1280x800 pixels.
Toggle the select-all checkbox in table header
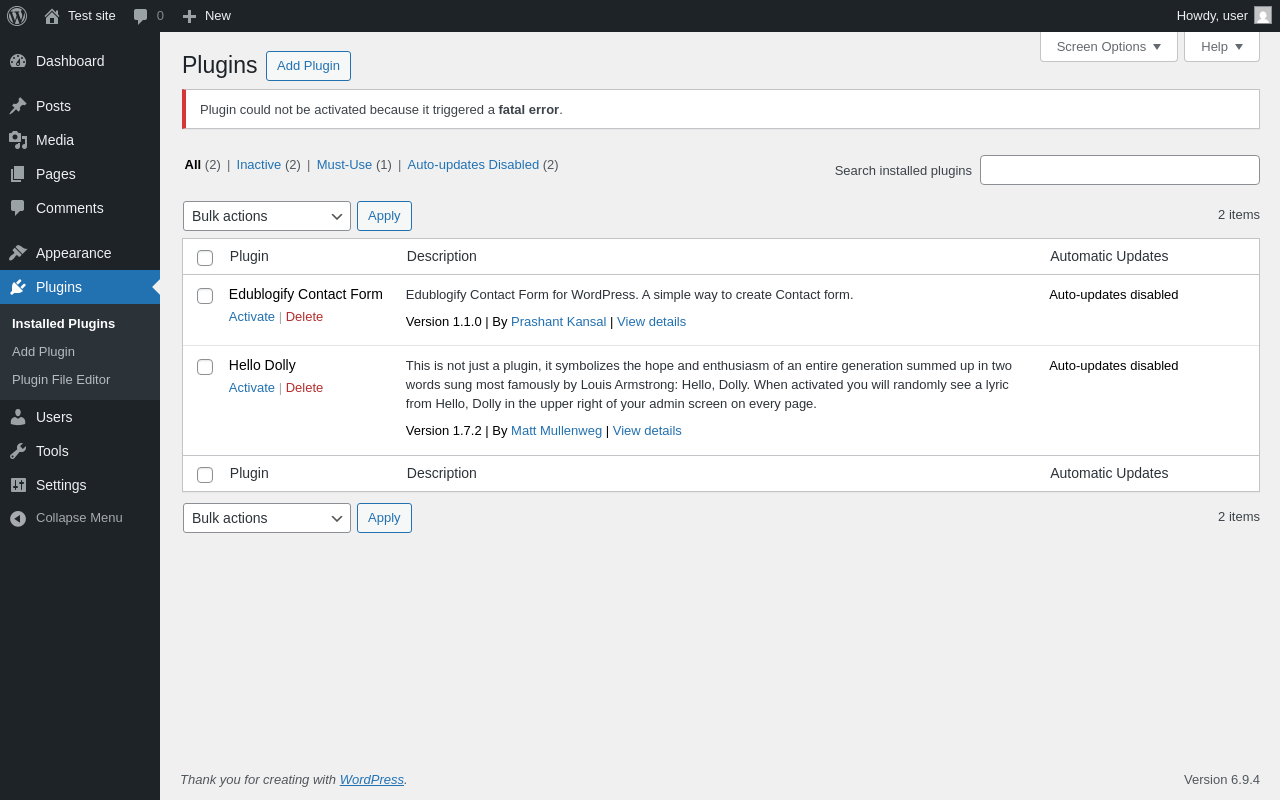pos(205,258)
